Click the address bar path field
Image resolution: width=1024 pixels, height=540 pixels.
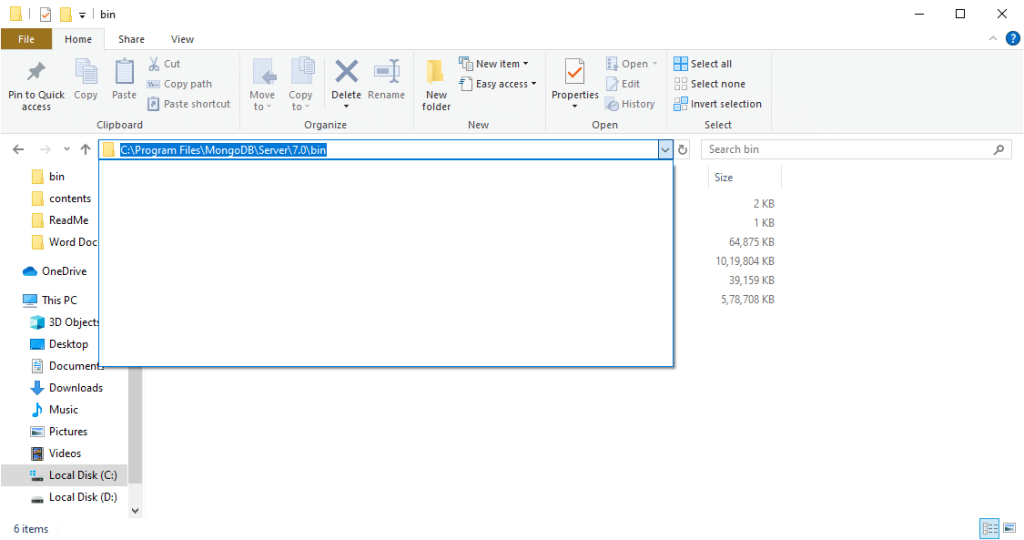[x=379, y=150]
